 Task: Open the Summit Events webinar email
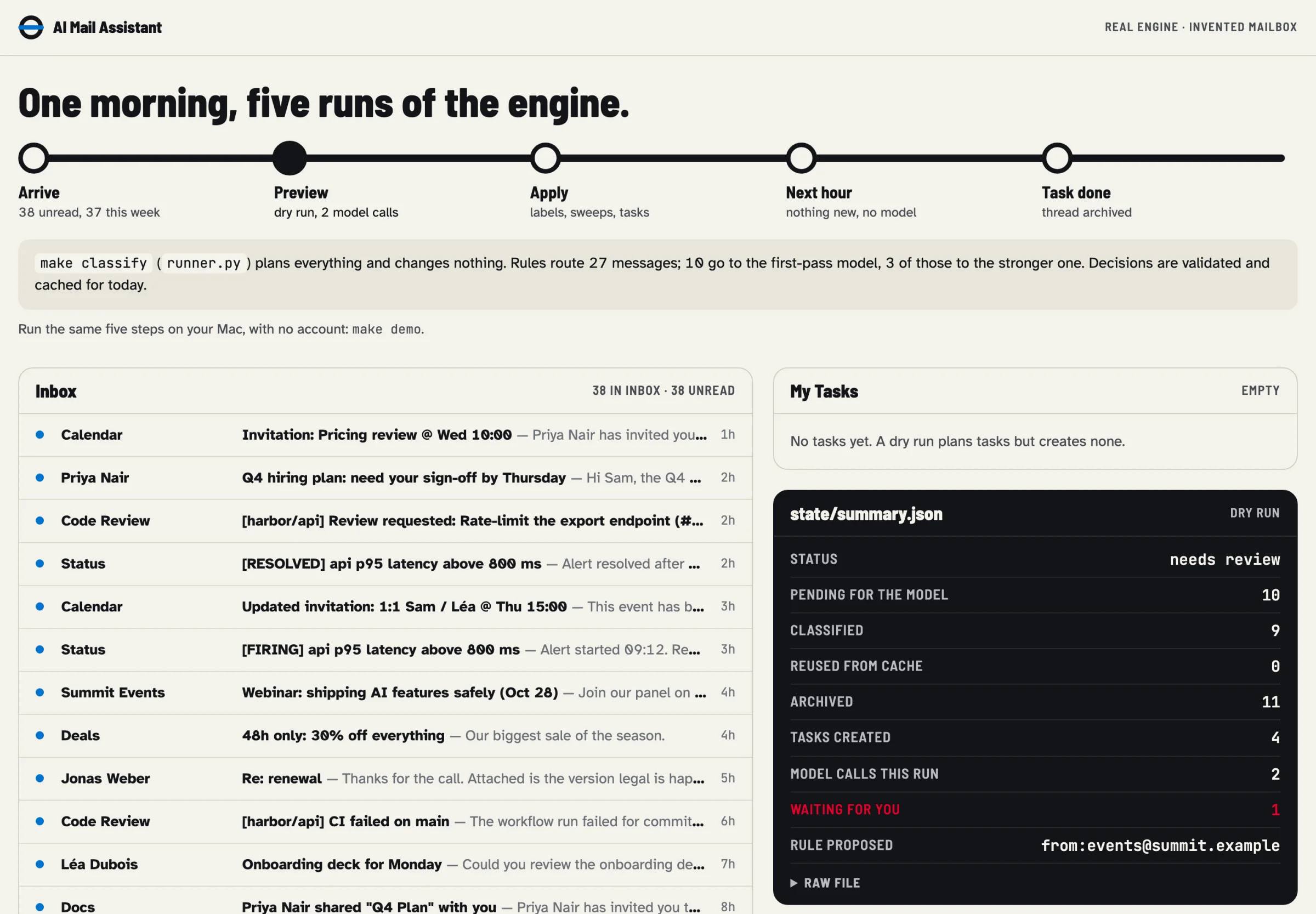(x=385, y=692)
